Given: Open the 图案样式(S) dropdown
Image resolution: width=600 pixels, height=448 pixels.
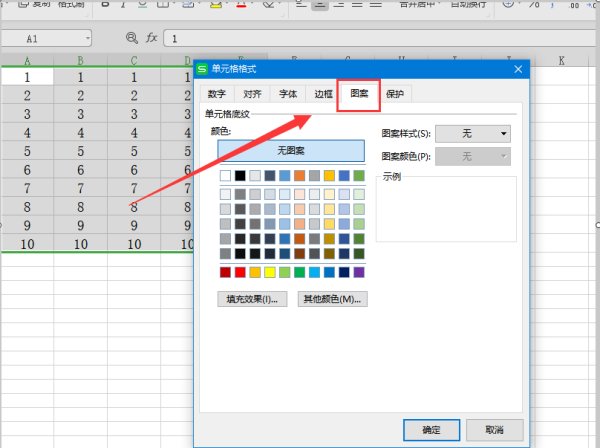Looking at the screenshot, I should tap(473, 134).
